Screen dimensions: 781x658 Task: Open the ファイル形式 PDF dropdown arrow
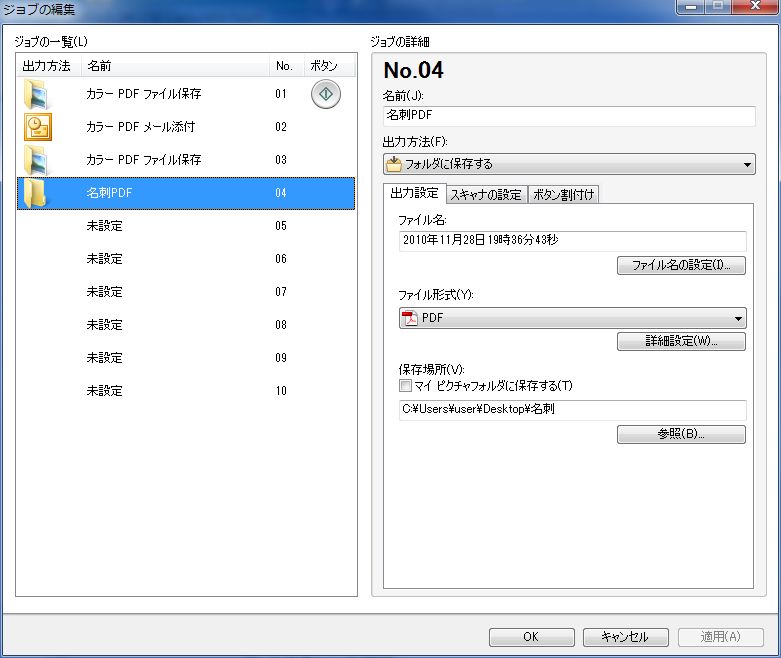click(738, 318)
